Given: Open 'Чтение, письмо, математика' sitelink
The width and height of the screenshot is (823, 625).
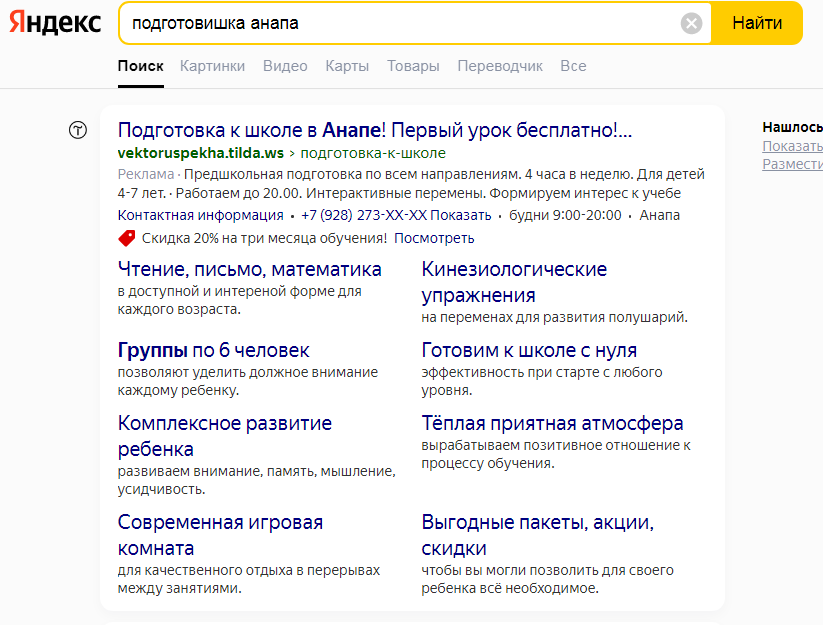Looking at the screenshot, I should (249, 269).
